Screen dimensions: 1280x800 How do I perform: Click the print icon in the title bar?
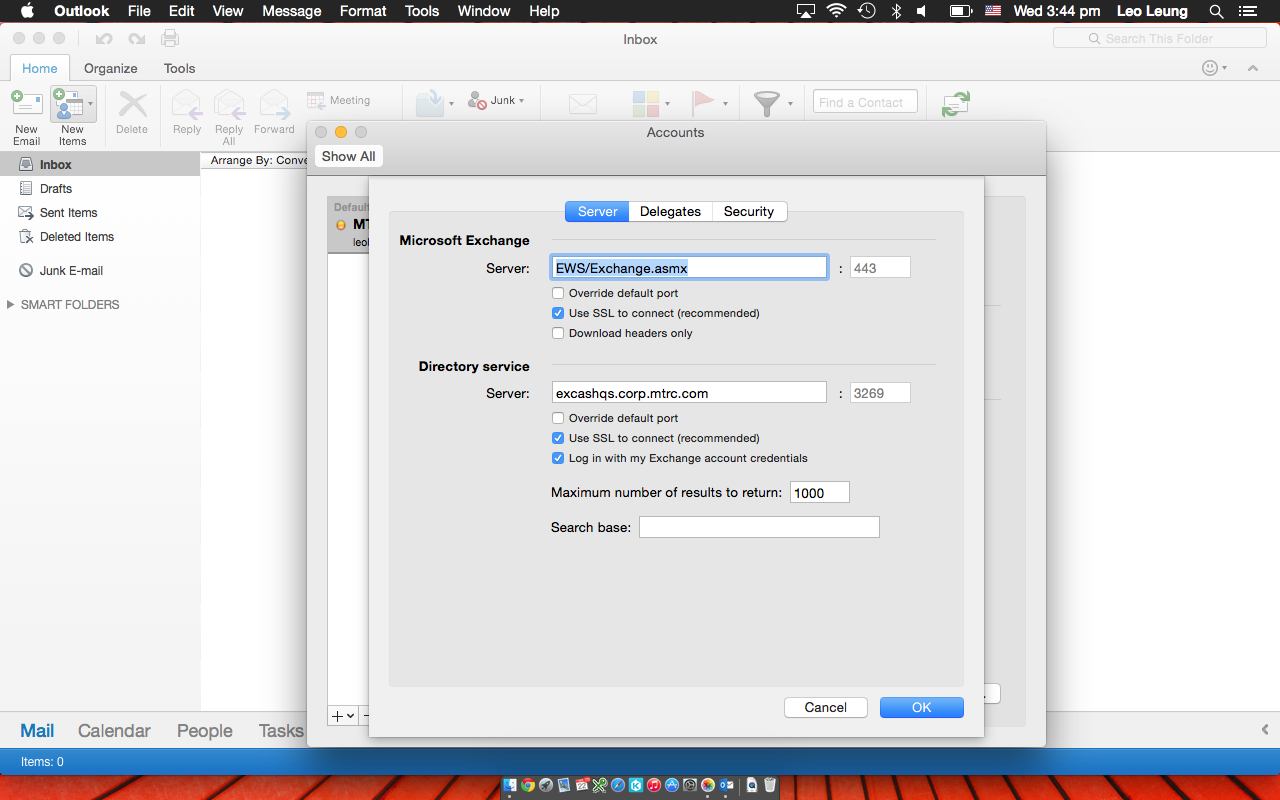click(x=170, y=39)
